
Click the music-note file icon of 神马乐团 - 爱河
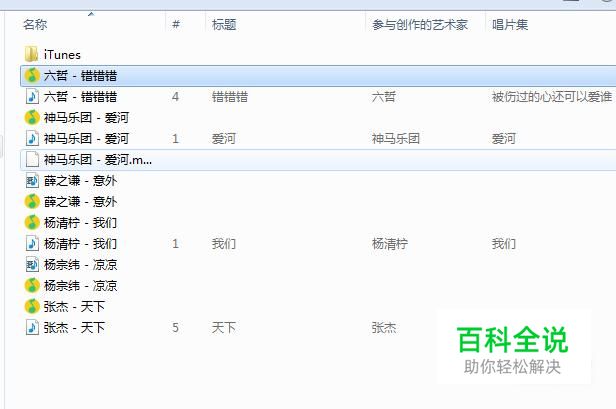point(32,138)
